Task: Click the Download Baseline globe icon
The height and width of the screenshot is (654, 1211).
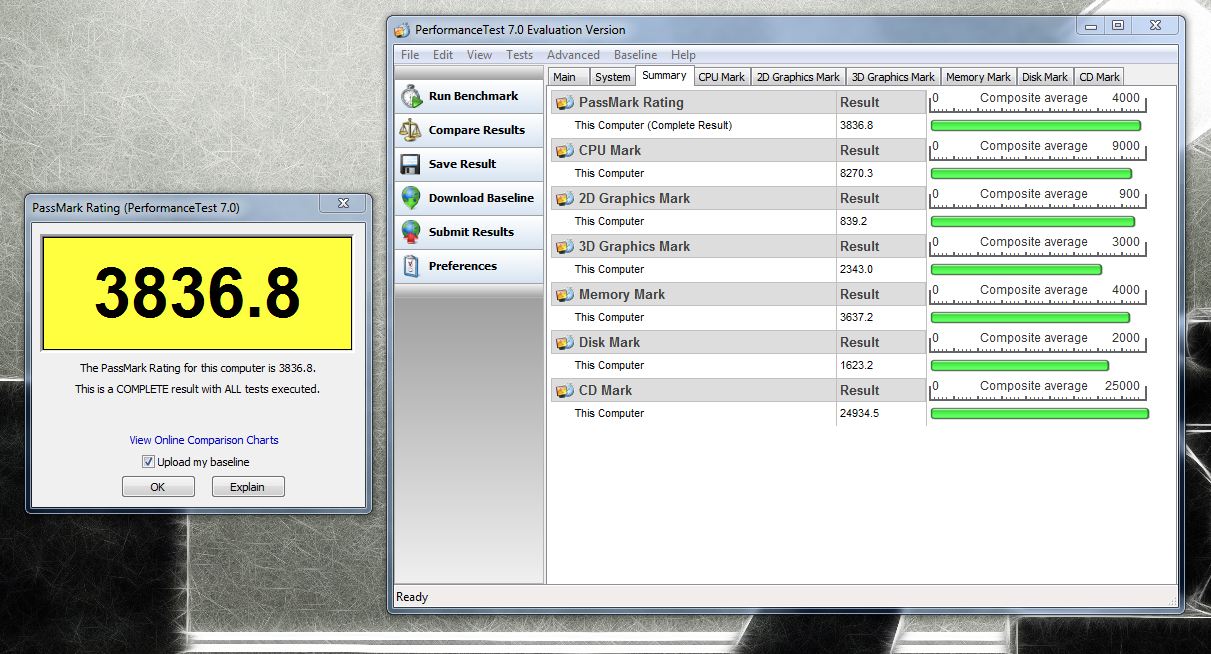Action: pyautogui.click(x=411, y=198)
